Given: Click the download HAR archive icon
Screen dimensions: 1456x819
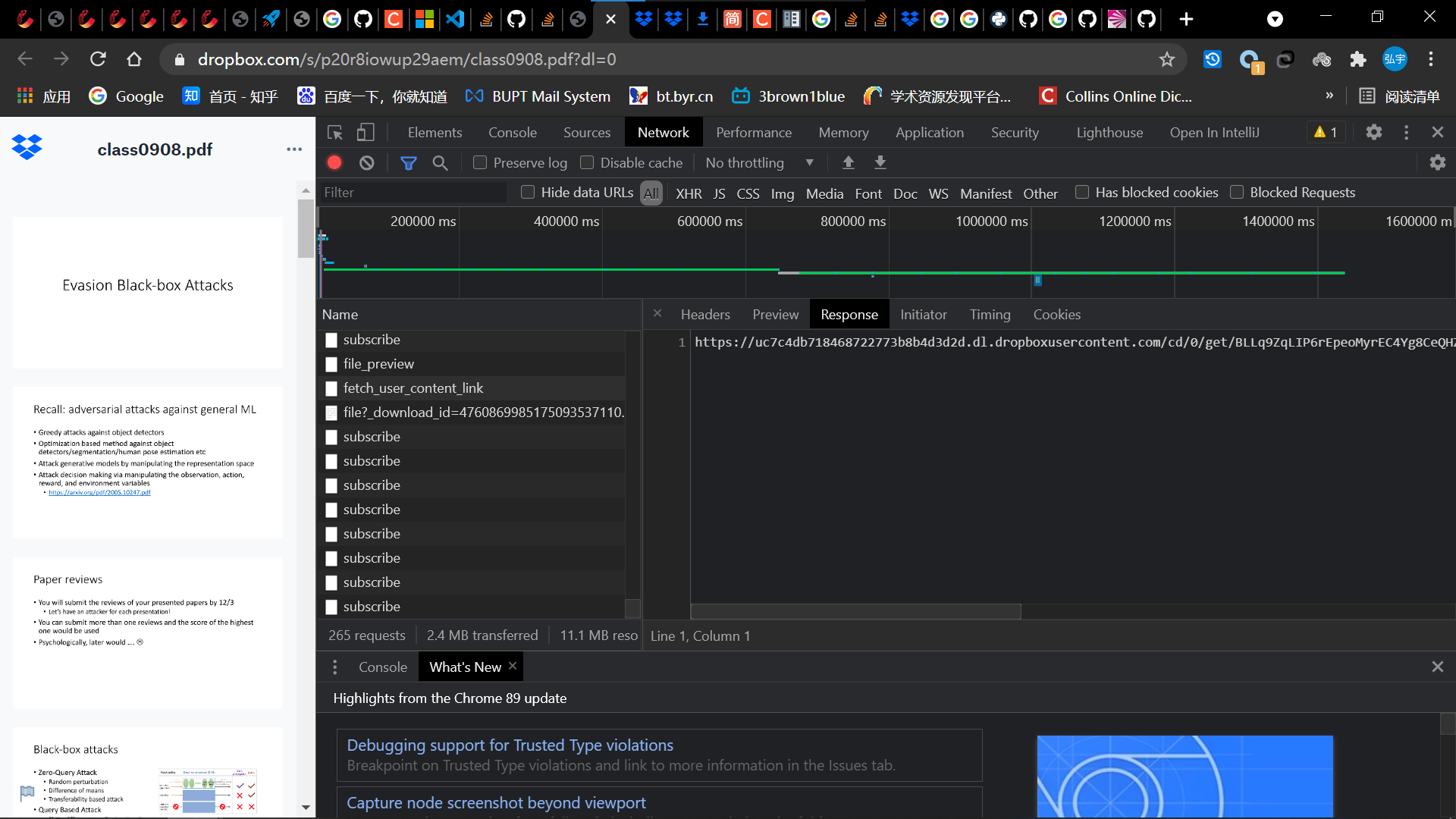Looking at the screenshot, I should click(880, 162).
